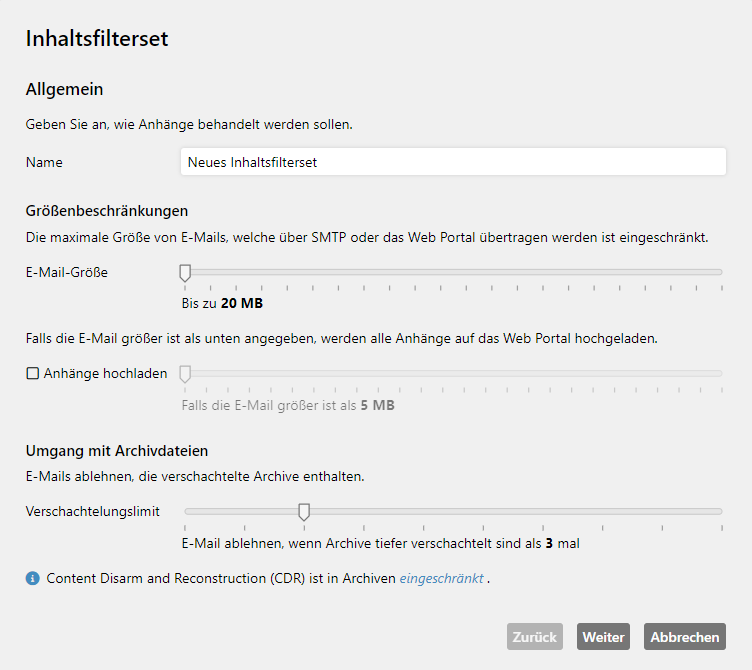Click the Verschachtelungslimit field label
Screen dimensions: 752x670
[x=93, y=512]
